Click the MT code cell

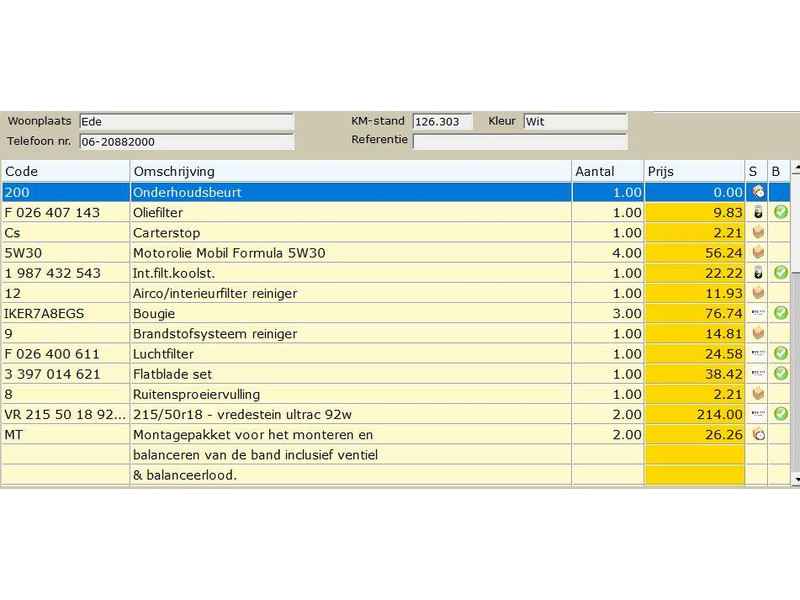pos(65,435)
